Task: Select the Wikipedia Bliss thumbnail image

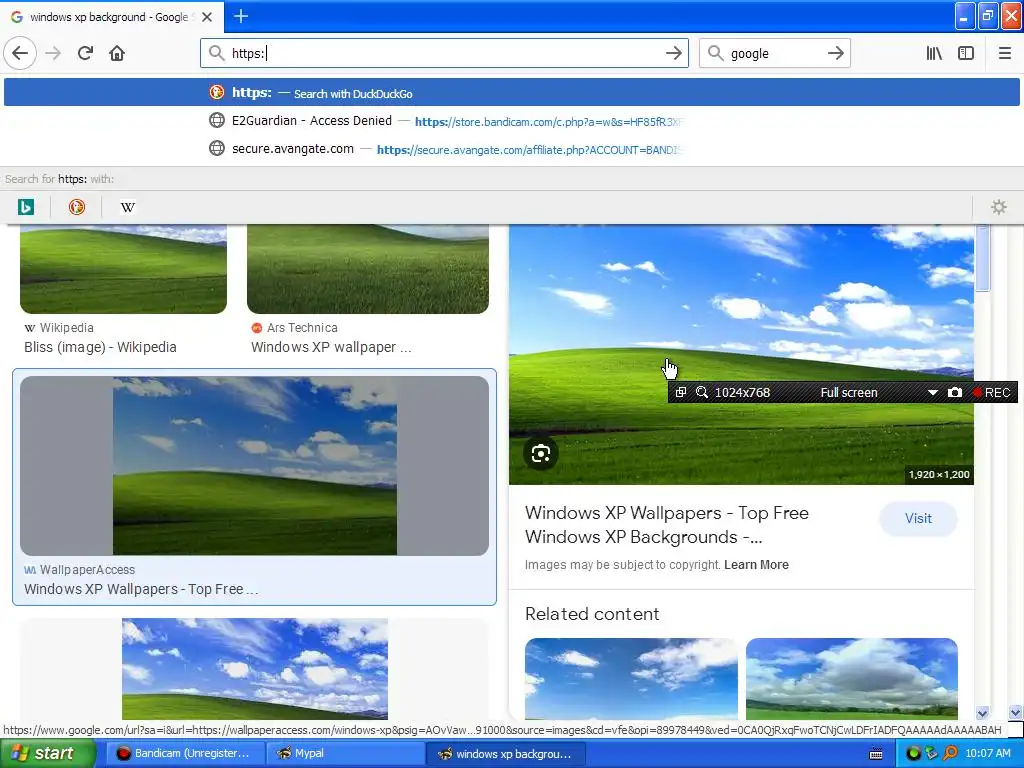Action: [x=123, y=268]
